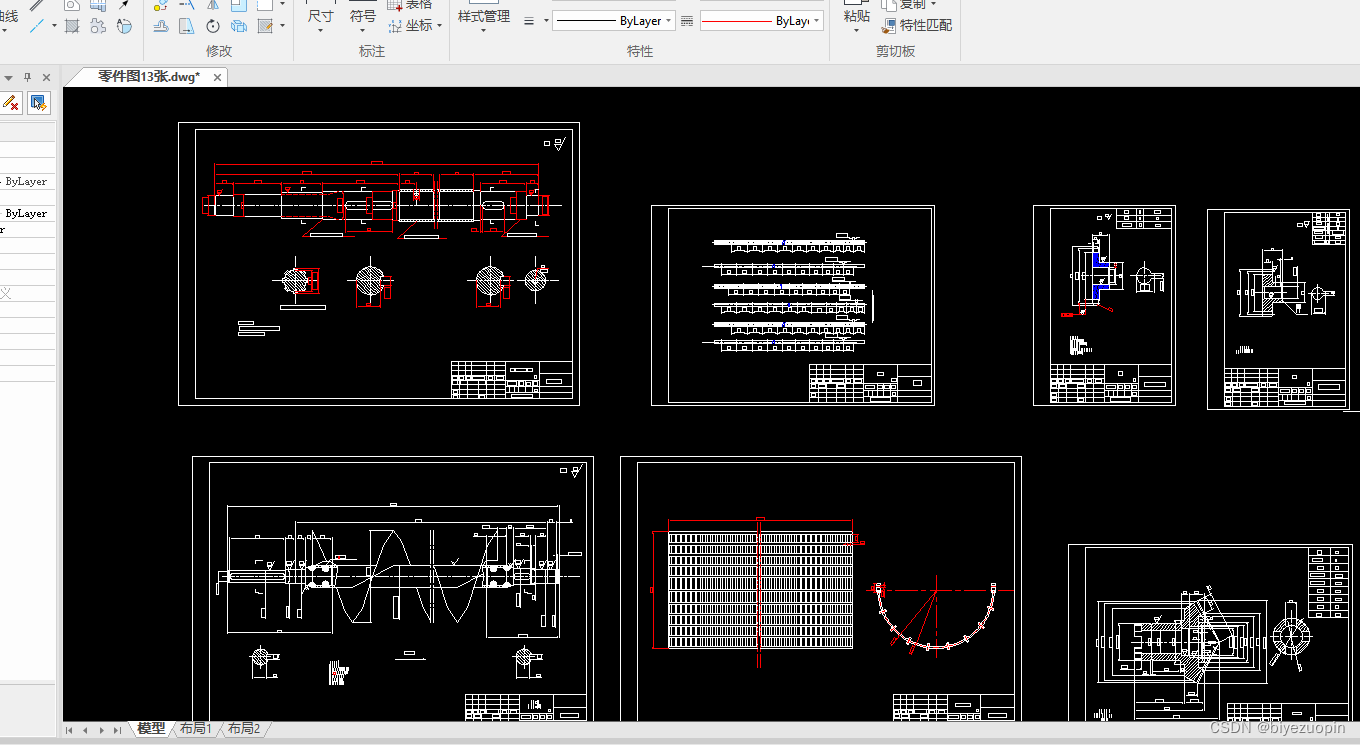
Task: Click the hatch edit pencil icon
Action: (265, 26)
